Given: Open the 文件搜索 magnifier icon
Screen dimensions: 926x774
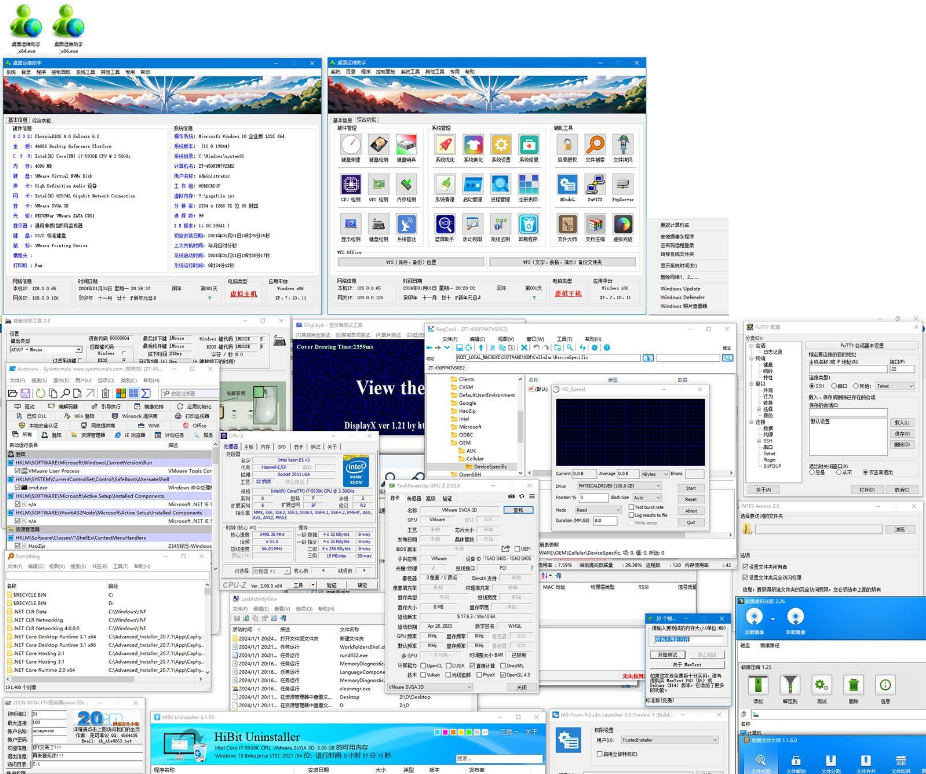Looking at the screenshot, I should pyautogui.click(x=595, y=146).
